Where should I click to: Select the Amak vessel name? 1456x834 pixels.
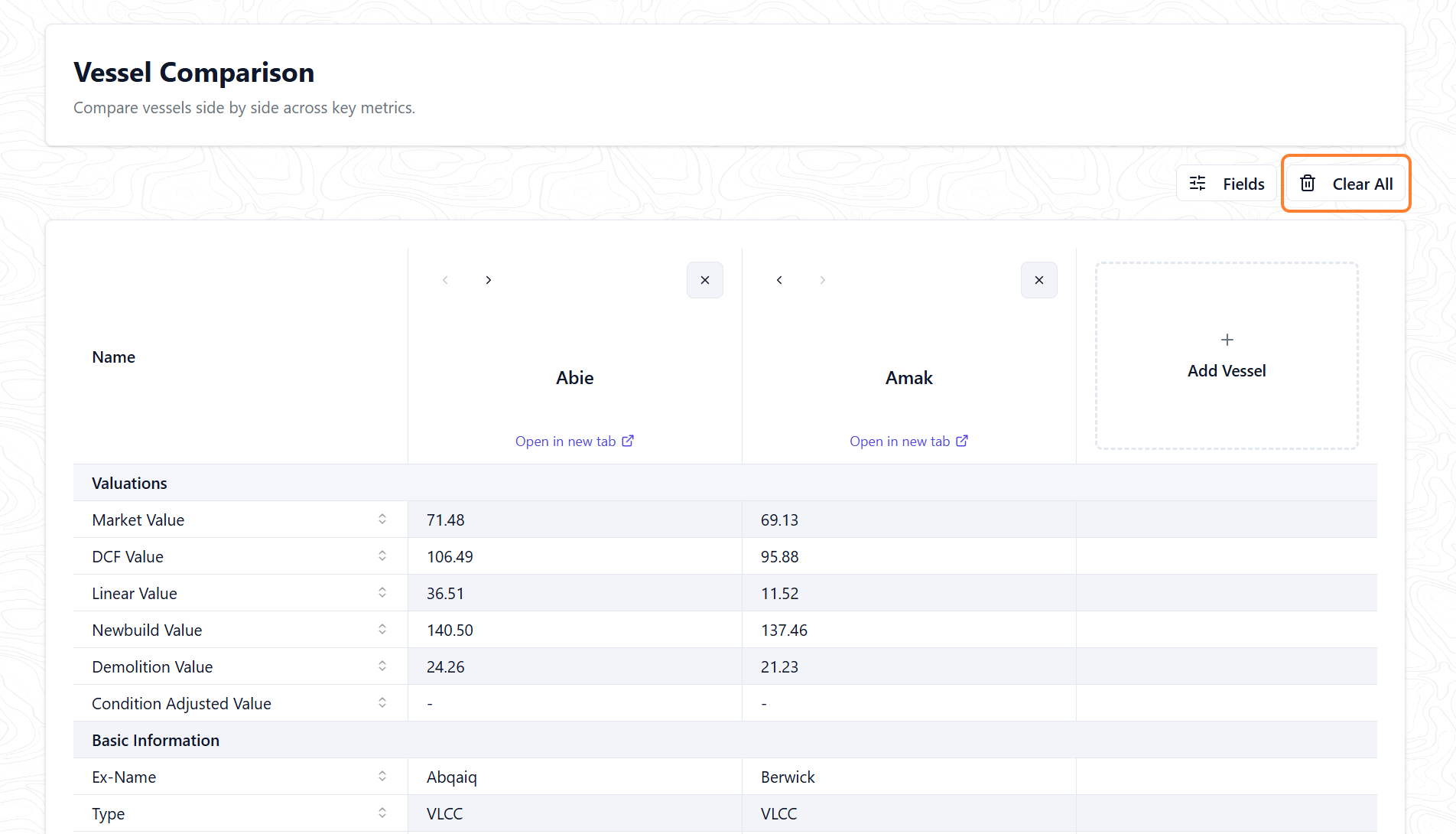click(909, 378)
